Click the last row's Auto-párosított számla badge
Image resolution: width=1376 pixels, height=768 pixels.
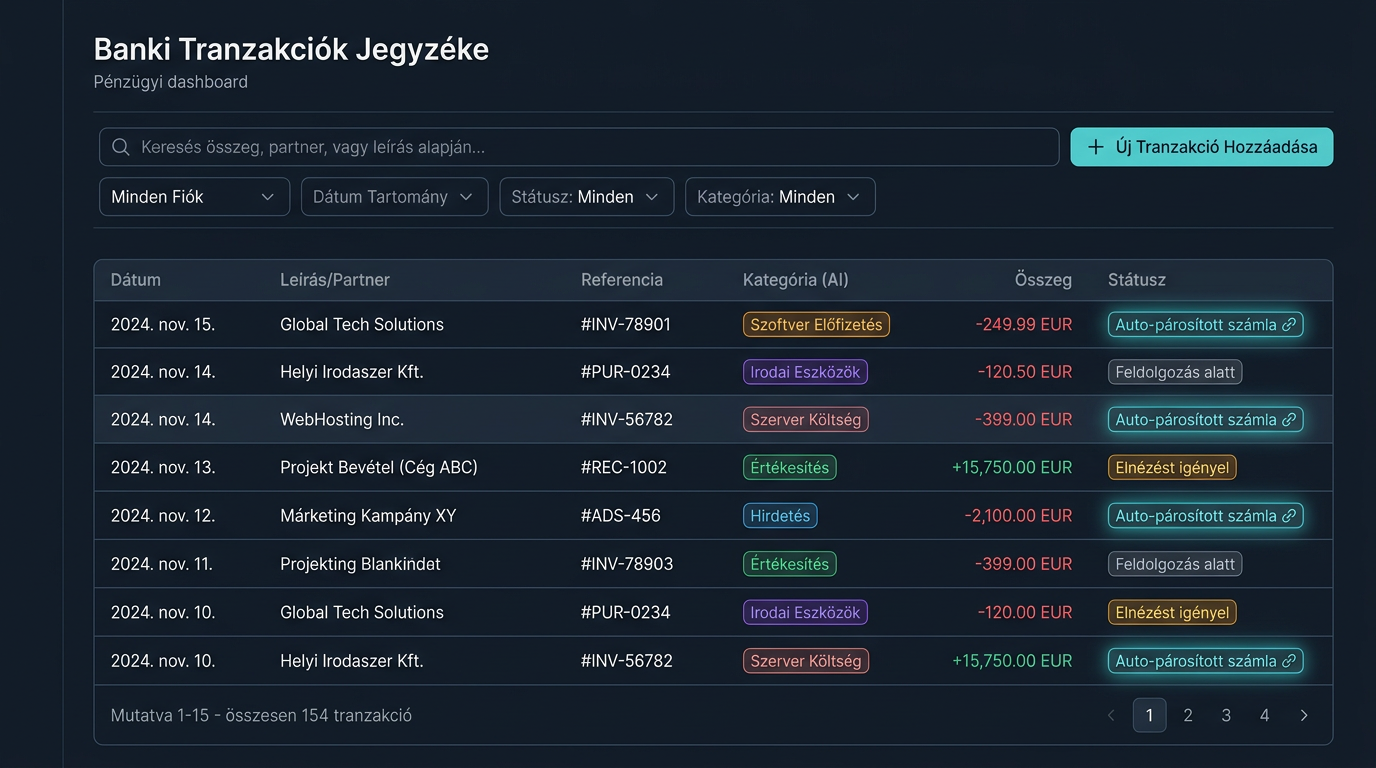click(x=1205, y=661)
